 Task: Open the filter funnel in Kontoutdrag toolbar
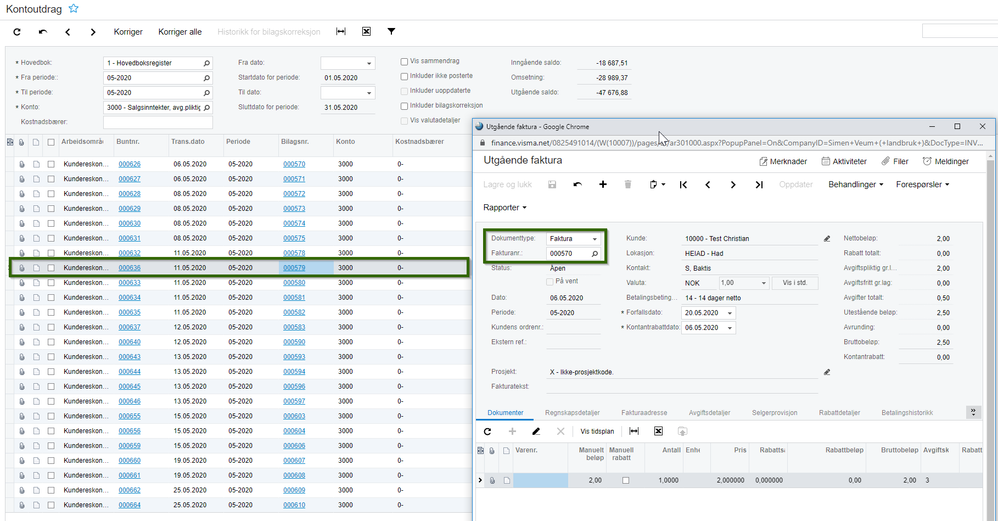(391, 32)
